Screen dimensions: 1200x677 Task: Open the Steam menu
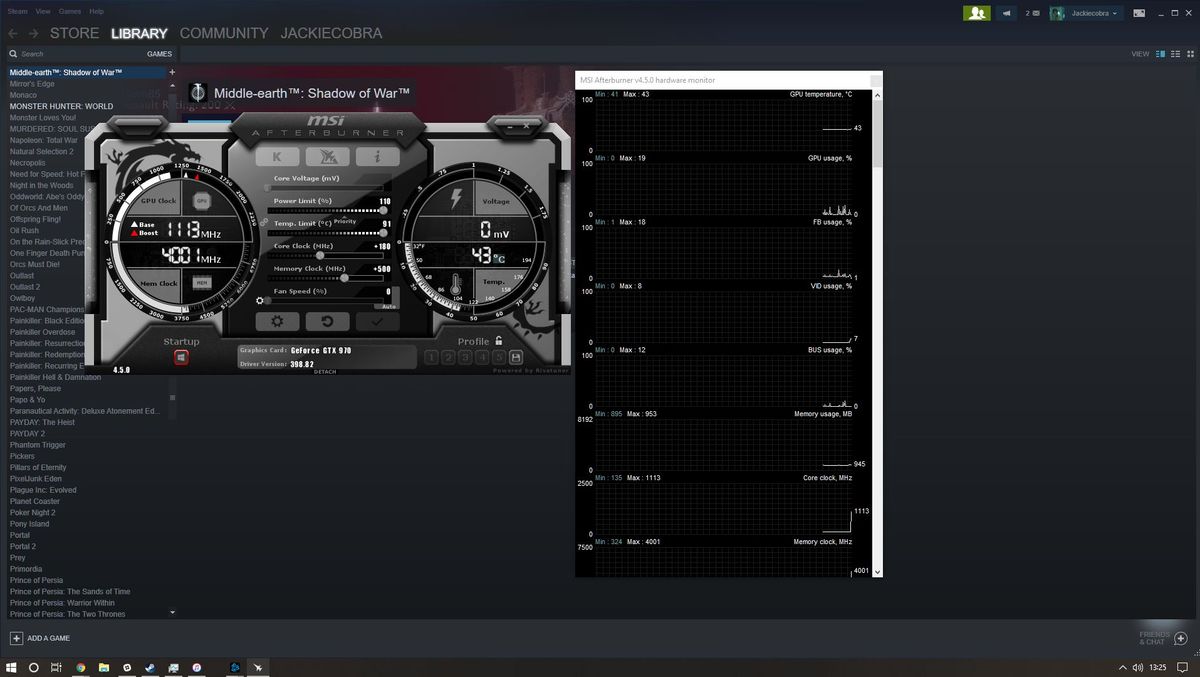(17, 10)
